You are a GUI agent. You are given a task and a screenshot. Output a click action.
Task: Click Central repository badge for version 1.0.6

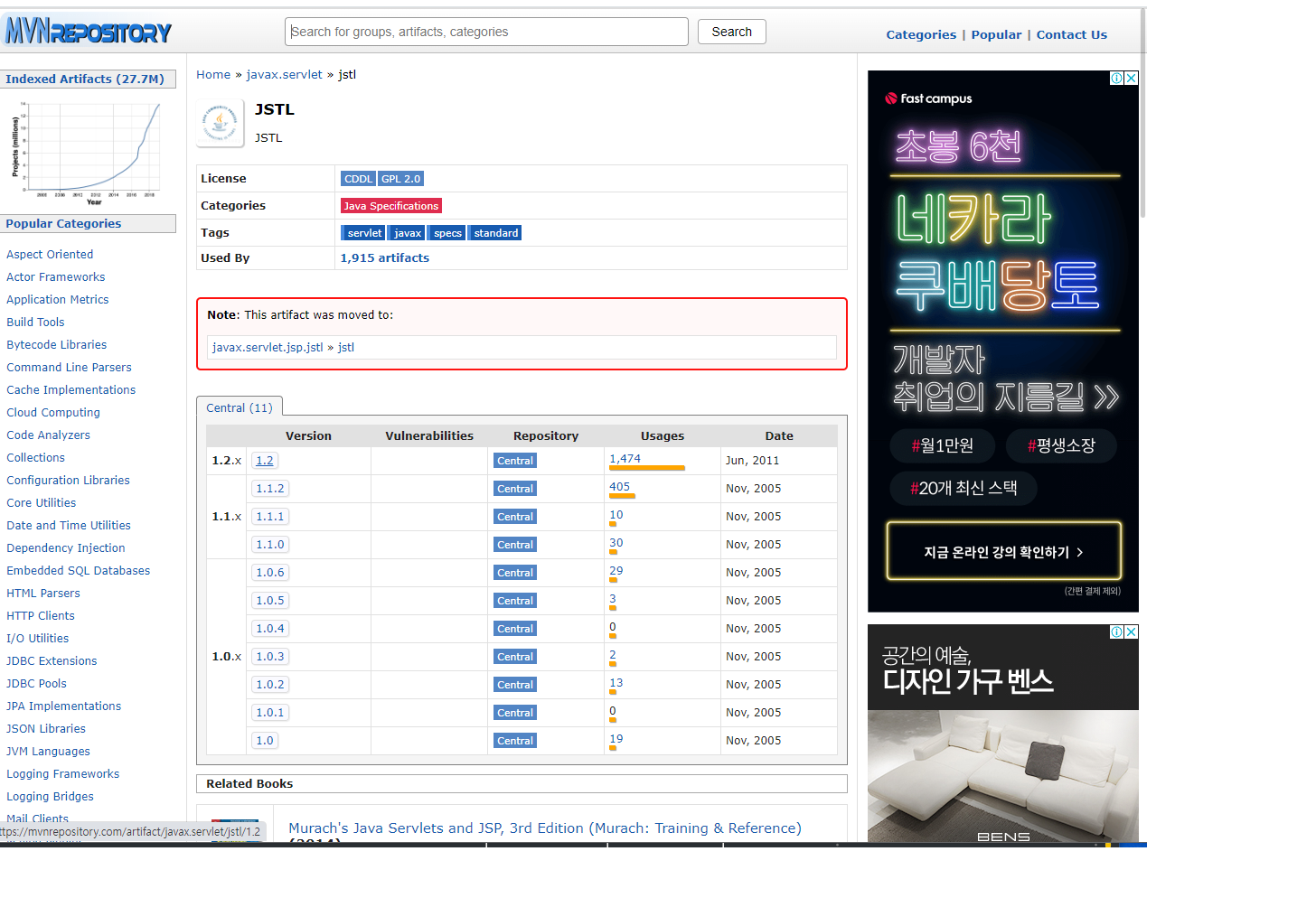(x=515, y=573)
